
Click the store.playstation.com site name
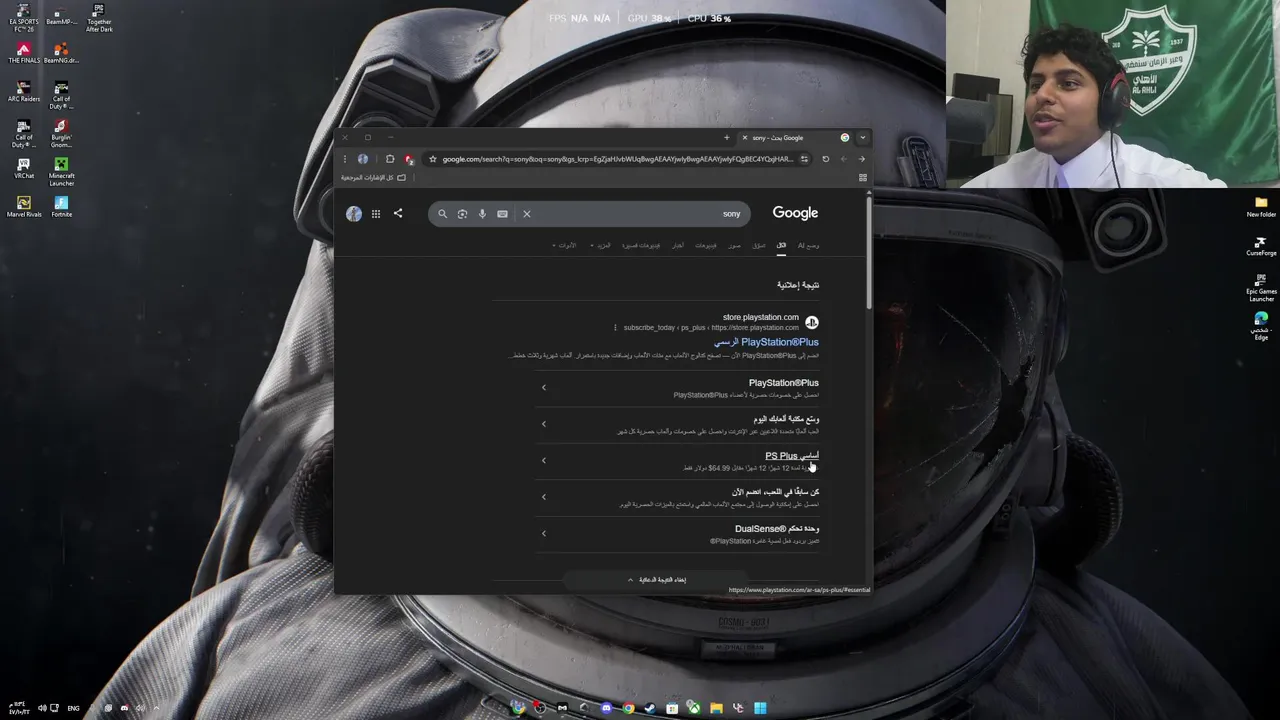pyautogui.click(x=761, y=317)
